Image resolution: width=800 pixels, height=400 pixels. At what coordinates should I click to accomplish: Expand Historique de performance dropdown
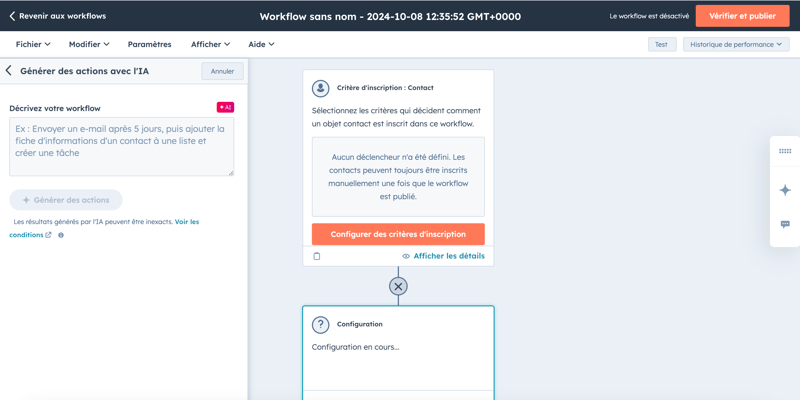coord(736,44)
